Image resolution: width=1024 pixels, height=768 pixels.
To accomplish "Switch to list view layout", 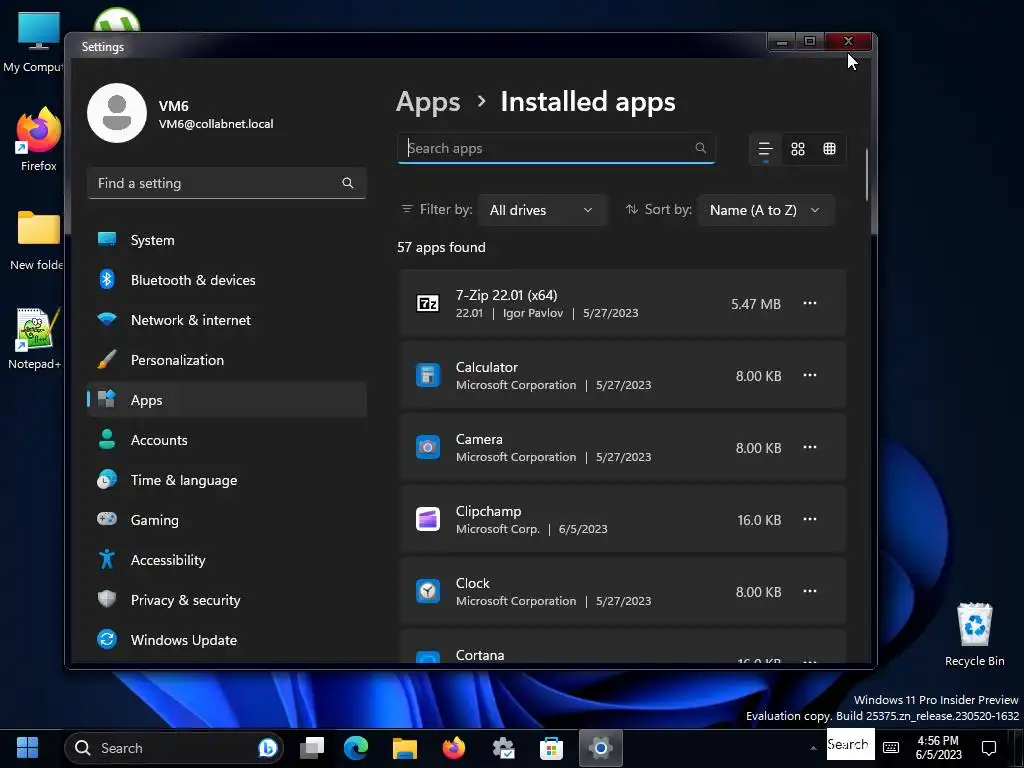I will point(765,149).
